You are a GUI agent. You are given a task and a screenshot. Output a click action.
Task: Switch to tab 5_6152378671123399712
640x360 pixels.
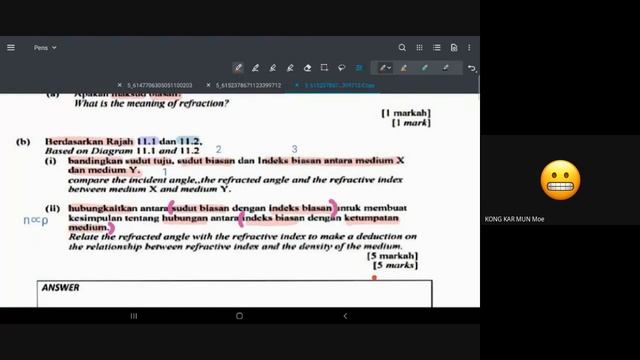click(x=249, y=85)
